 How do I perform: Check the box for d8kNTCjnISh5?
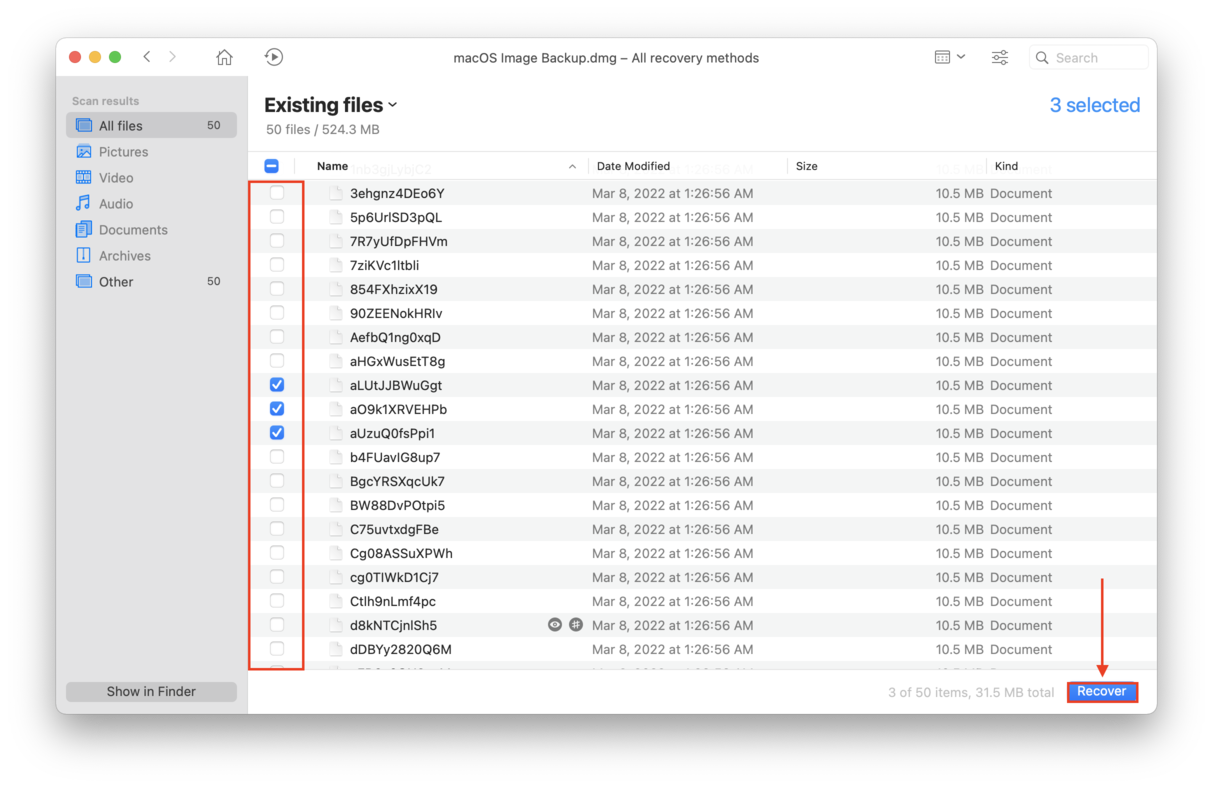point(277,625)
